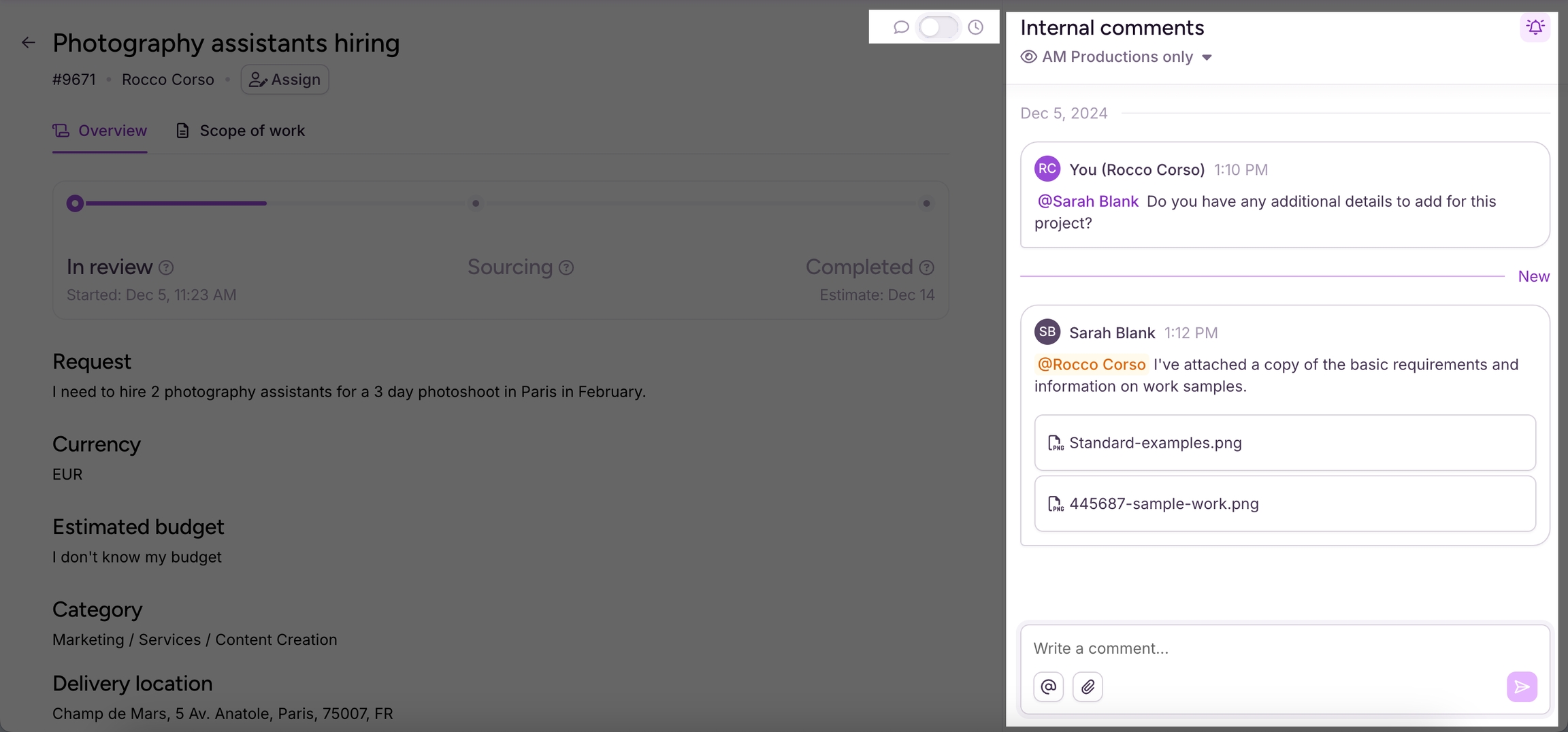This screenshot has width=1568, height=732.
Task: Click the In review help icon
Action: [166, 268]
